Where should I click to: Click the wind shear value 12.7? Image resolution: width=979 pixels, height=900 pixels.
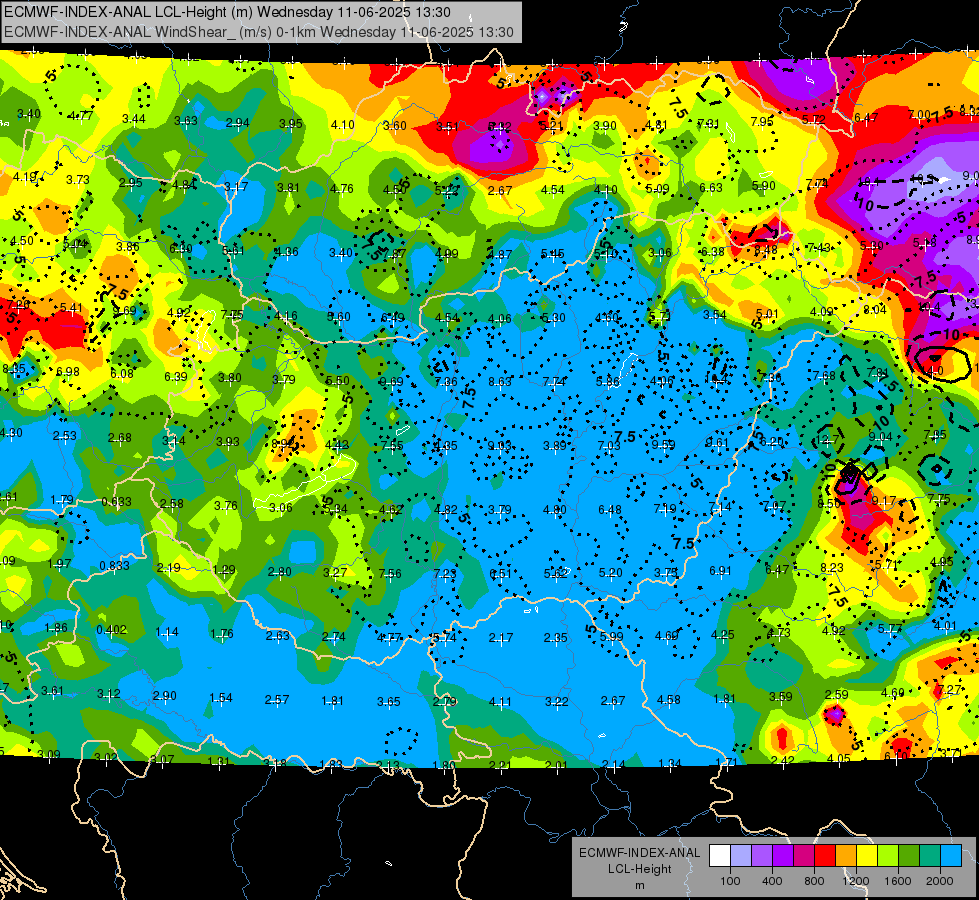(828, 440)
